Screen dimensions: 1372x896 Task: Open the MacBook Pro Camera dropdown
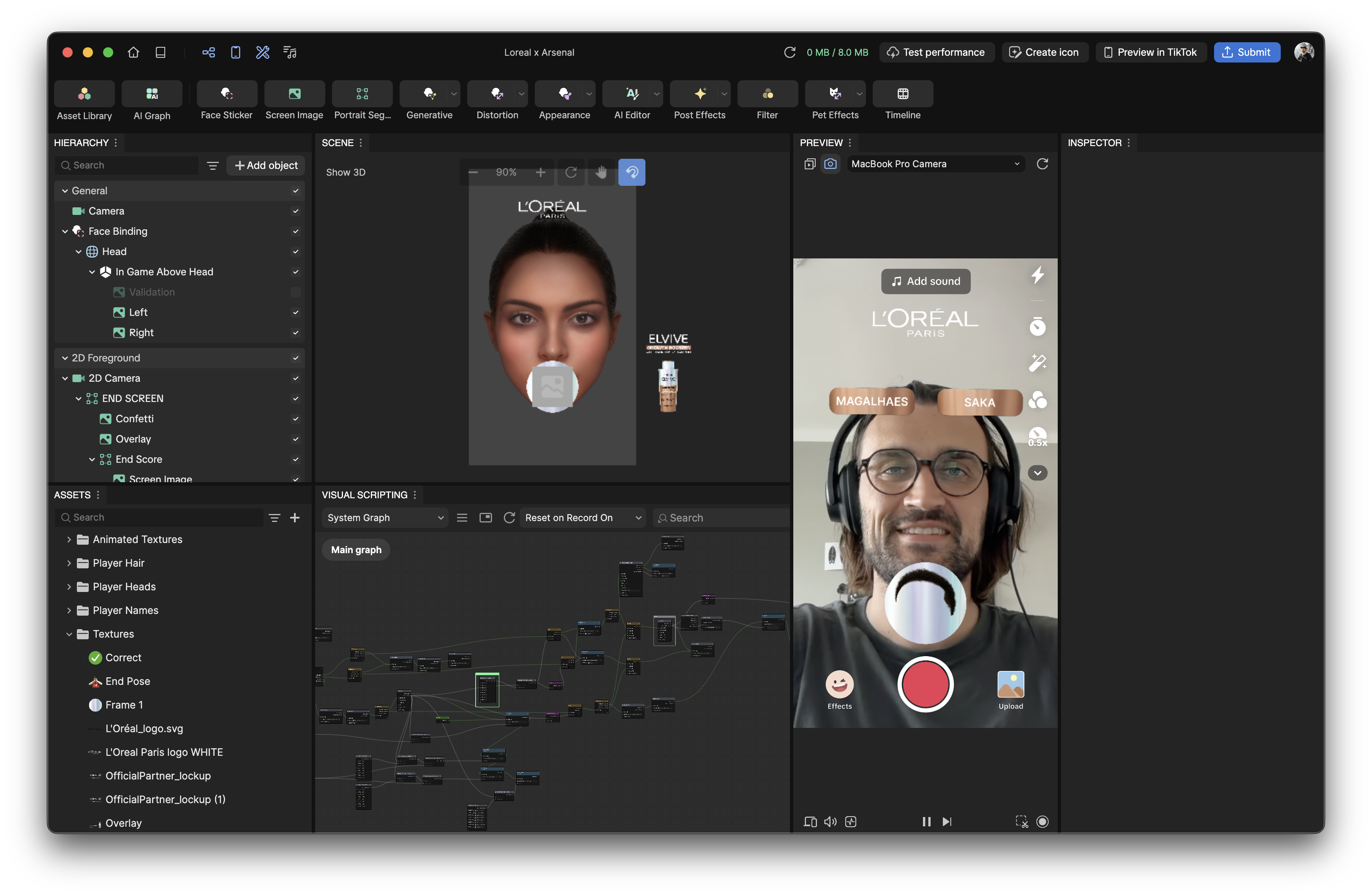[935, 164]
